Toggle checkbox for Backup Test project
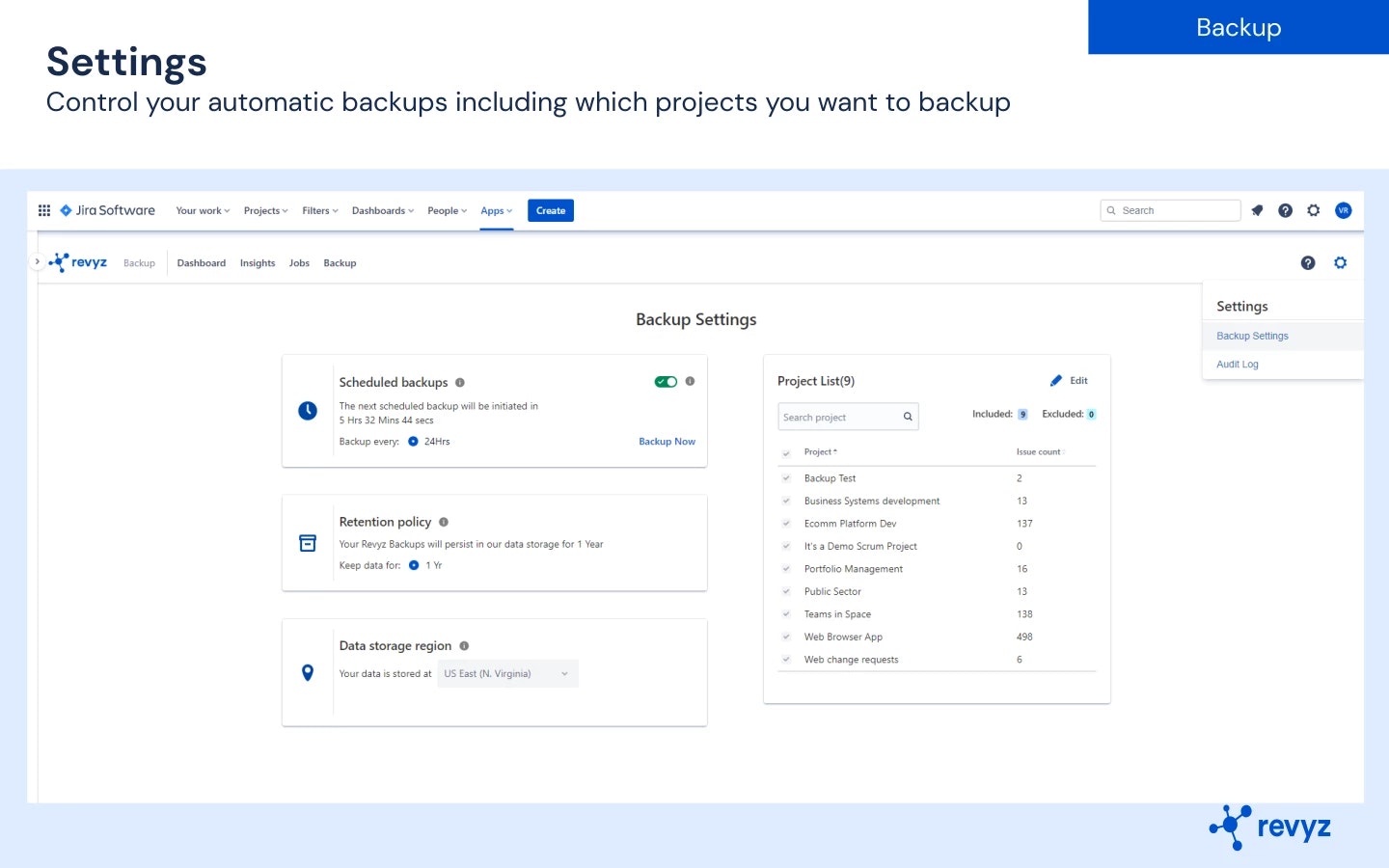This screenshot has width=1389, height=868. 786,478
